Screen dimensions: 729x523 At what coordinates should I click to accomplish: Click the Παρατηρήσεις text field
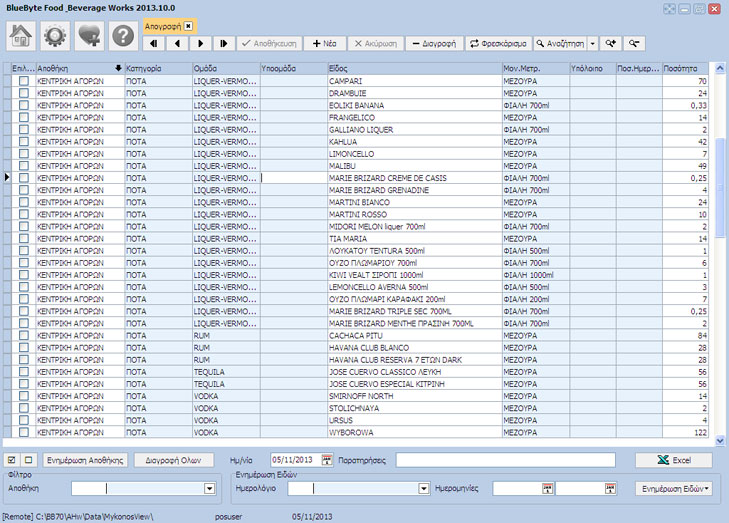505,460
